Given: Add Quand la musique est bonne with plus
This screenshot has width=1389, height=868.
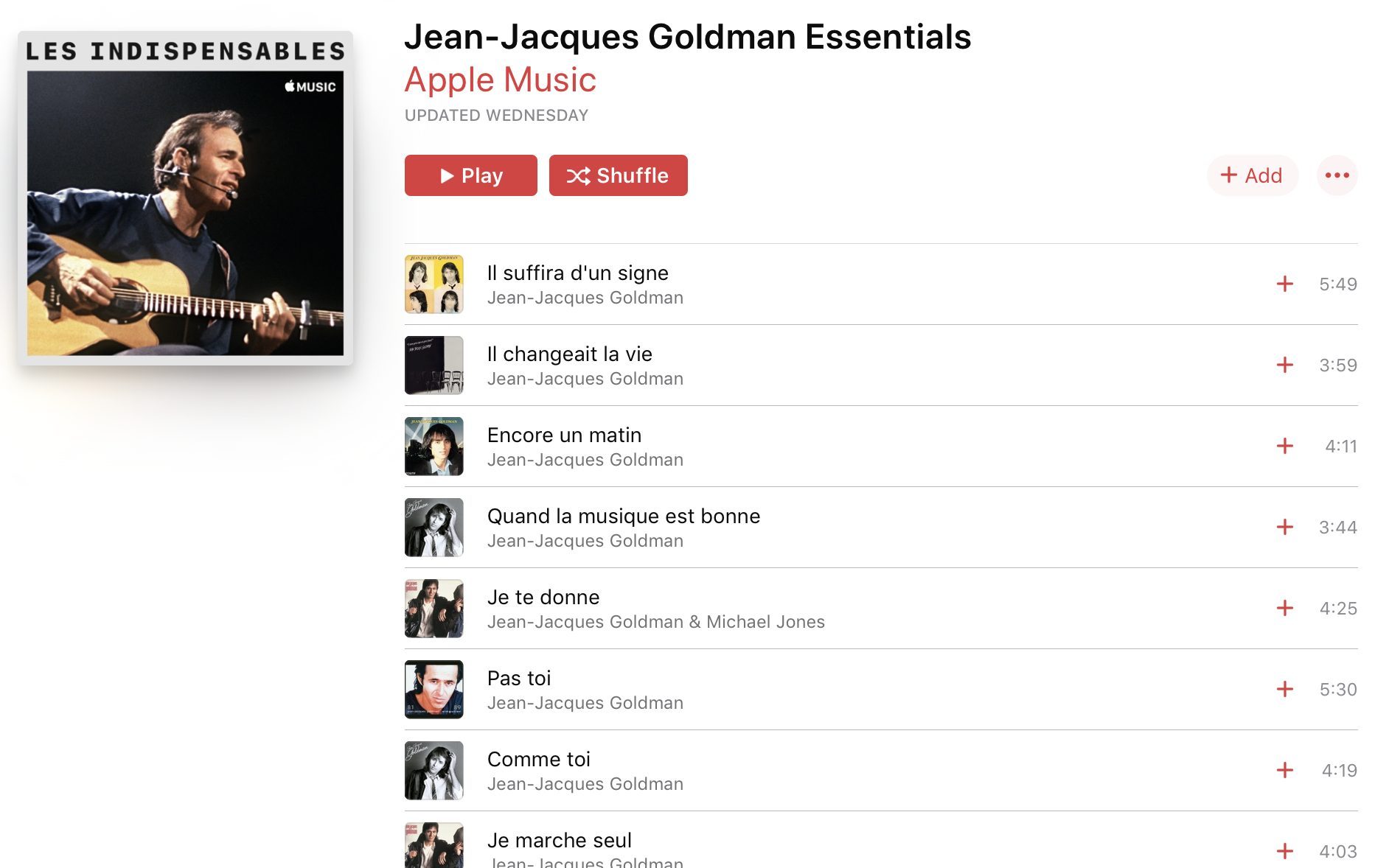Looking at the screenshot, I should (x=1284, y=527).
